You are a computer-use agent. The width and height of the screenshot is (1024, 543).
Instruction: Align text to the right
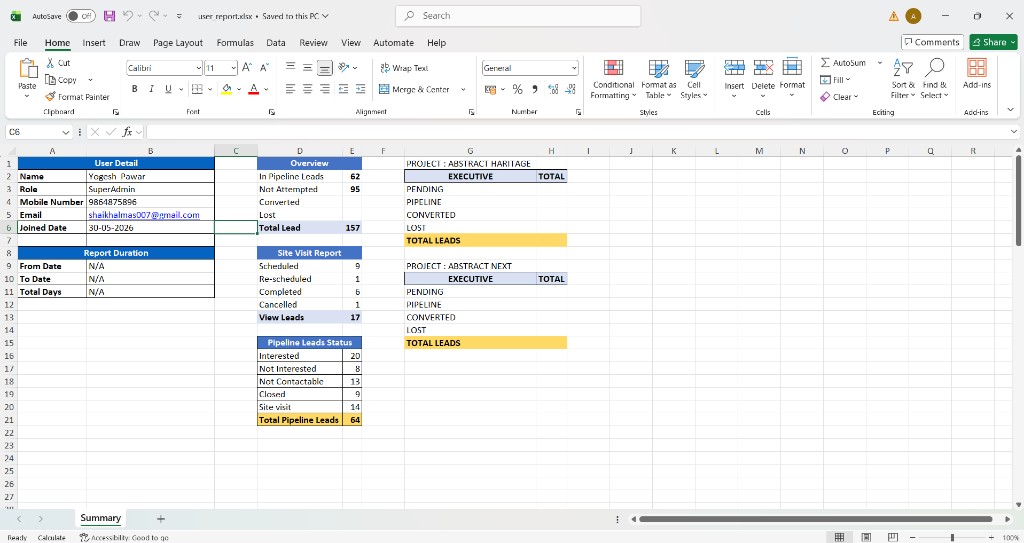[325, 89]
